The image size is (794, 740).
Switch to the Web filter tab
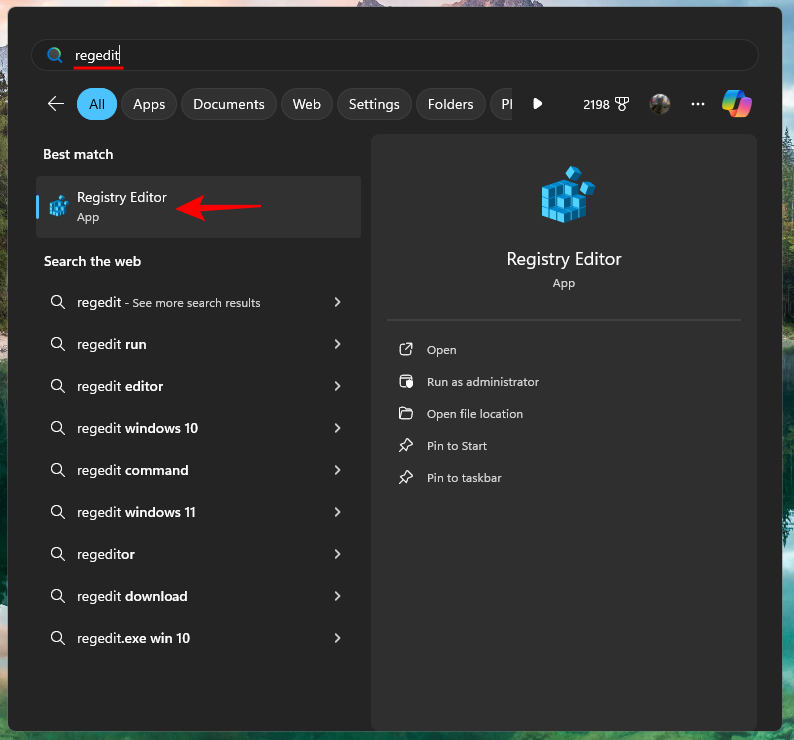[306, 104]
